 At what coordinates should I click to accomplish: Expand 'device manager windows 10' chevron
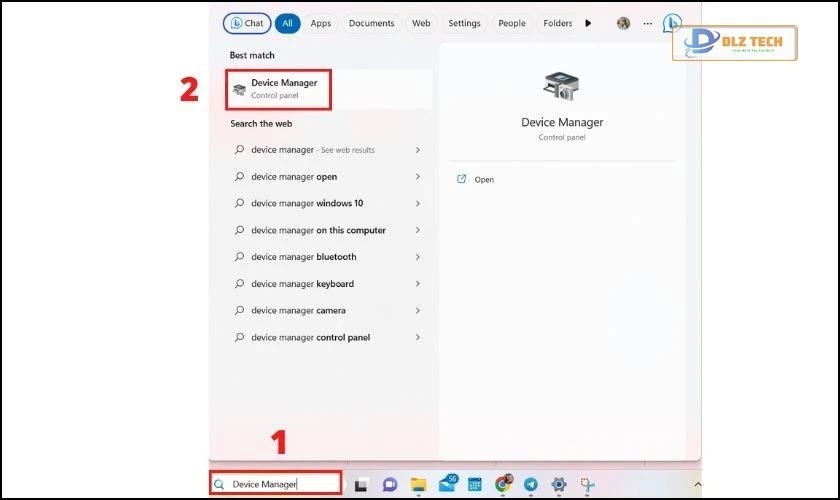click(417, 203)
